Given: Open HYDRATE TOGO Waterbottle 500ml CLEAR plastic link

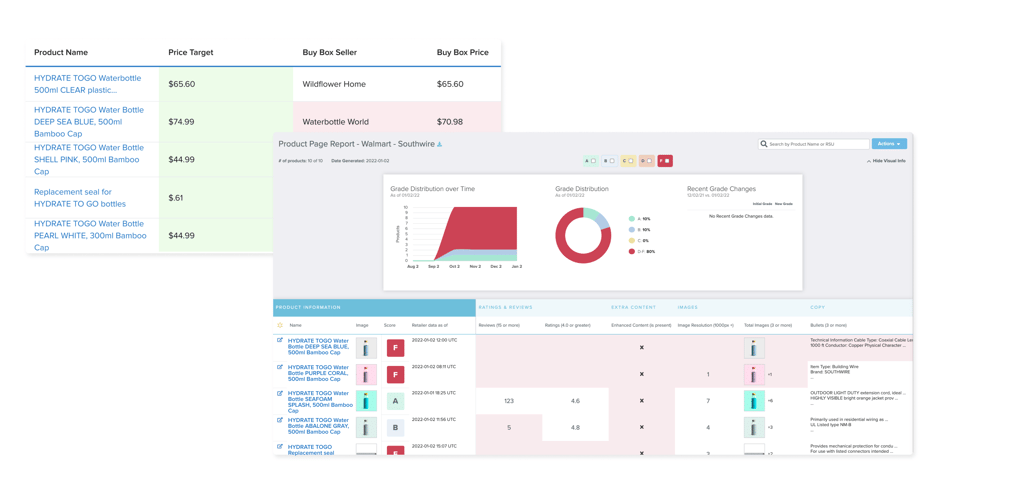Looking at the screenshot, I should [x=88, y=84].
